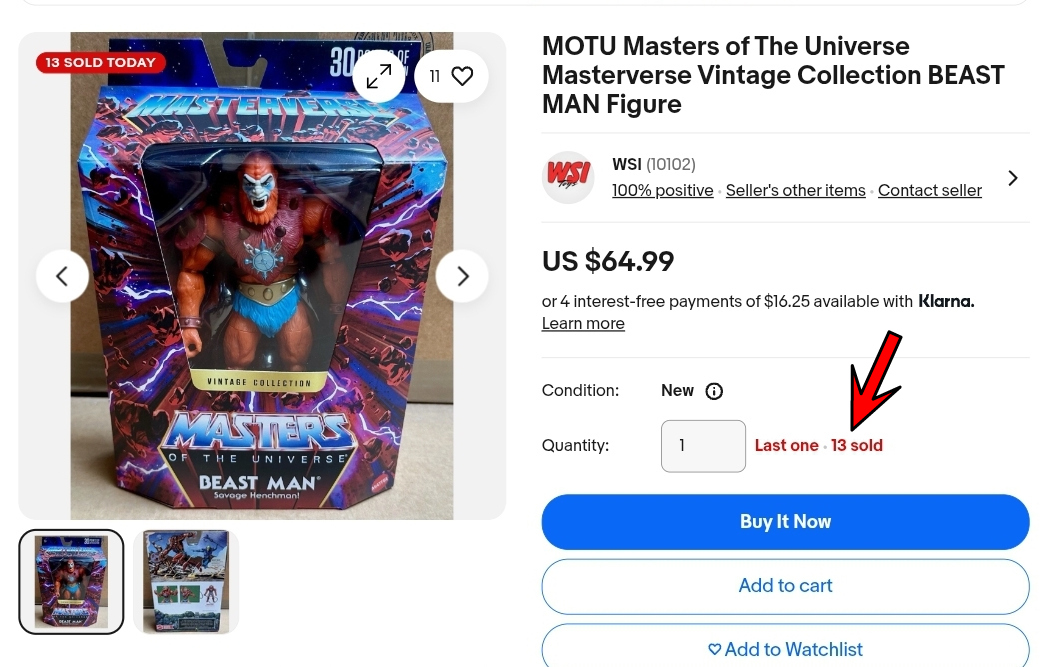Open the condition info icon

(714, 391)
